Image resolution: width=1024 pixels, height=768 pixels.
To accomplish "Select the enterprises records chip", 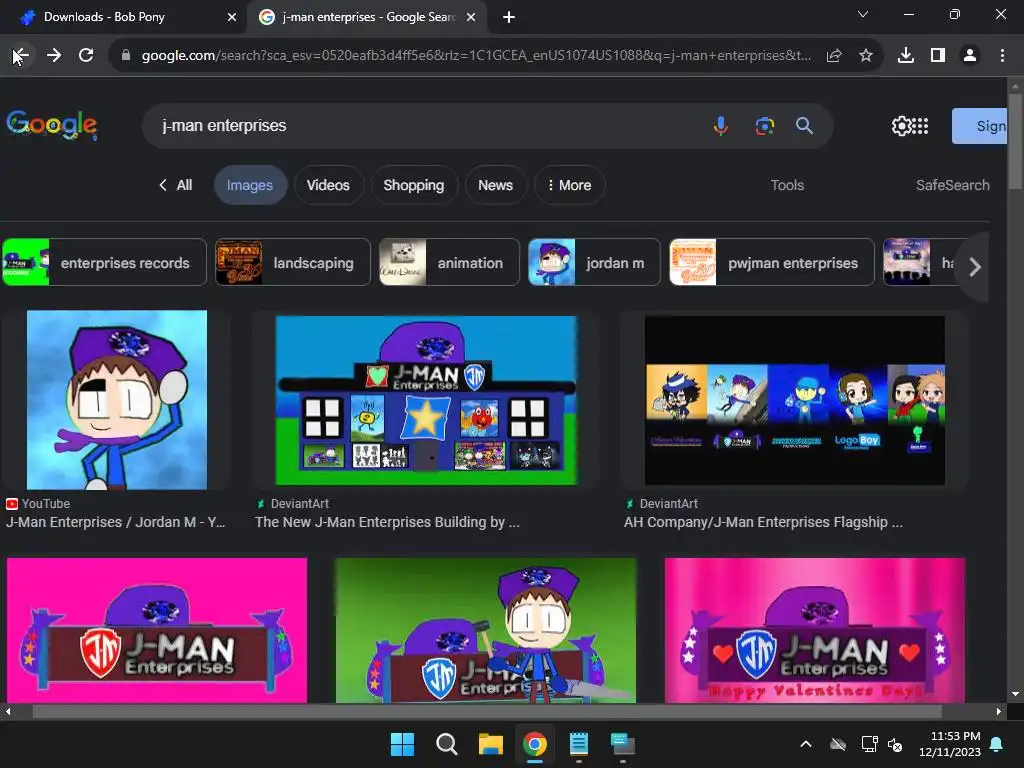I will pos(104,263).
